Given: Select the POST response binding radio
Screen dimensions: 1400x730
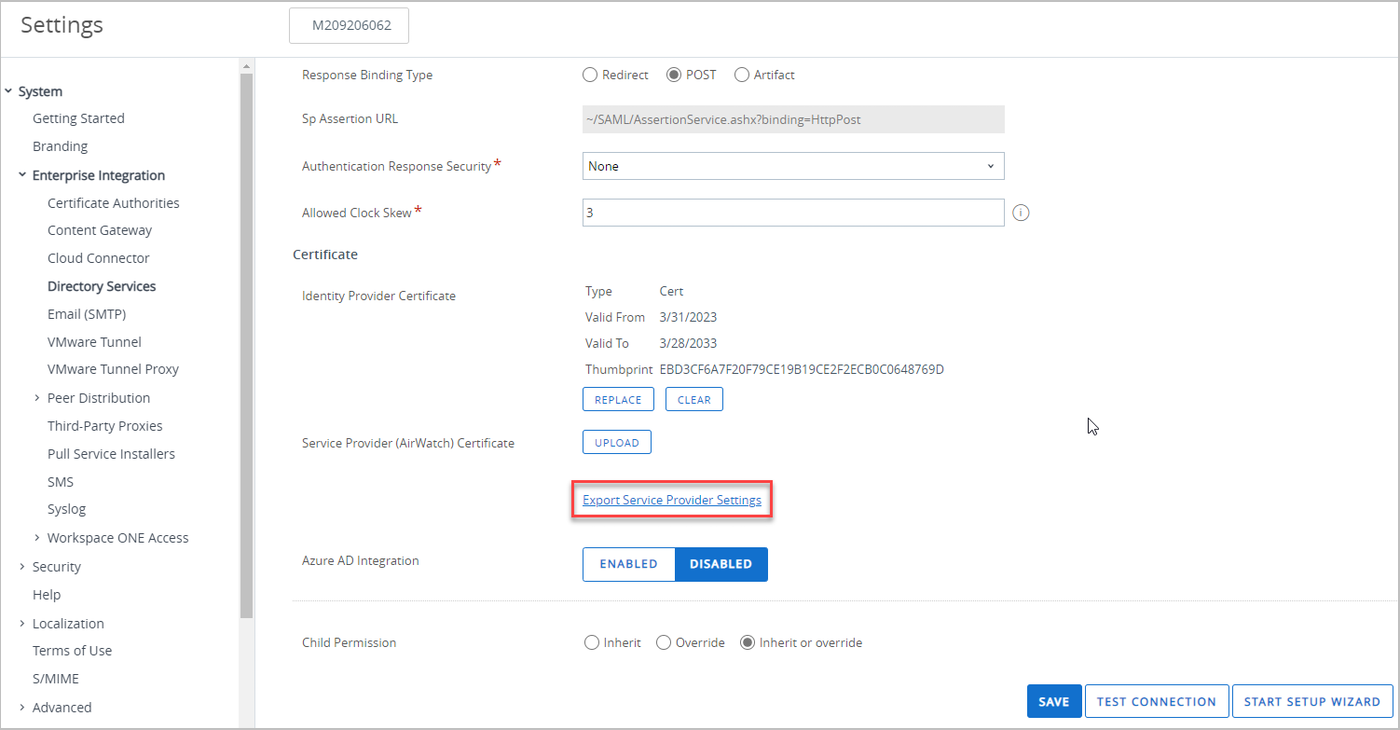Looking at the screenshot, I should click(x=674, y=75).
